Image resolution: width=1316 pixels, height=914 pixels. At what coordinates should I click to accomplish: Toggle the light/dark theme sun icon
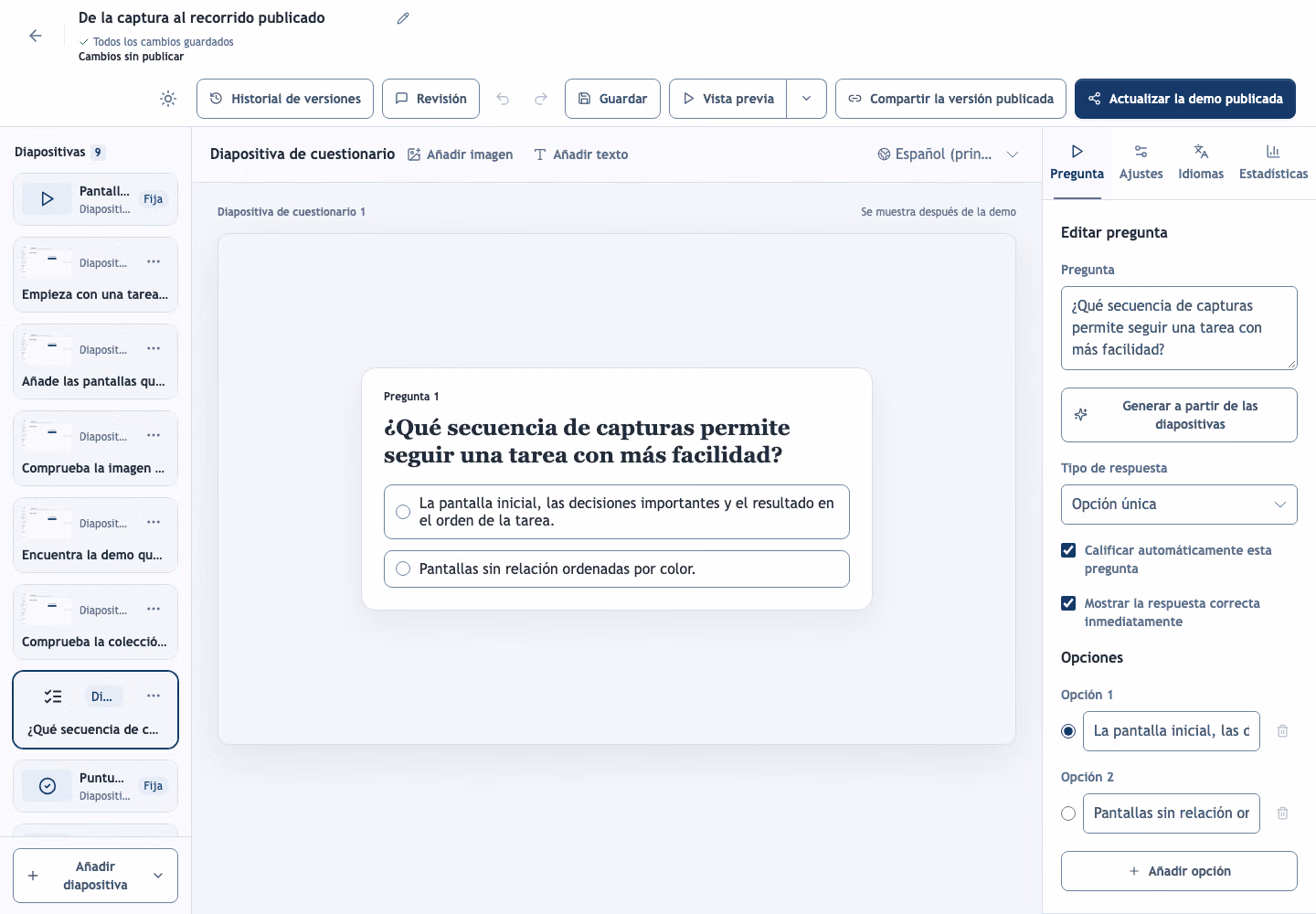[168, 99]
